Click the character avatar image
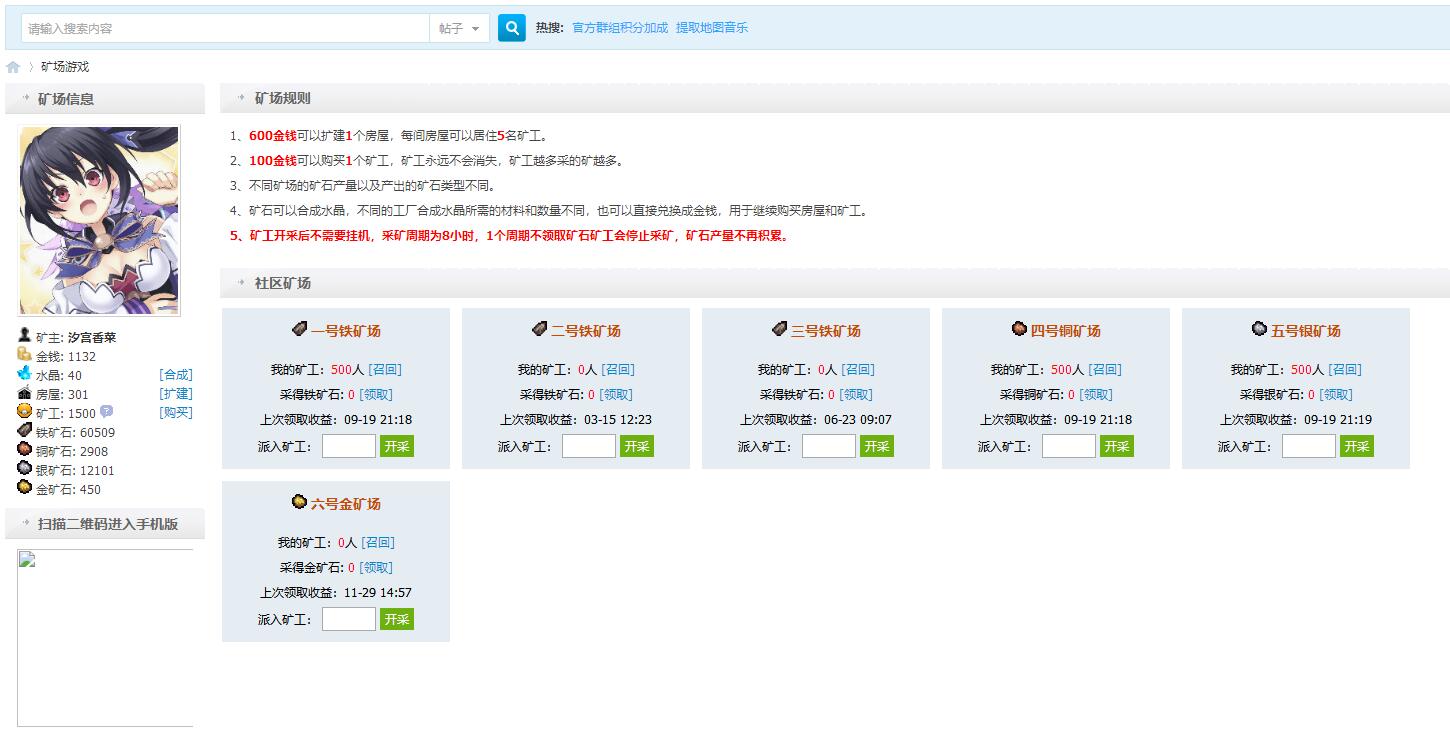The image size is (1450, 730). click(99, 220)
